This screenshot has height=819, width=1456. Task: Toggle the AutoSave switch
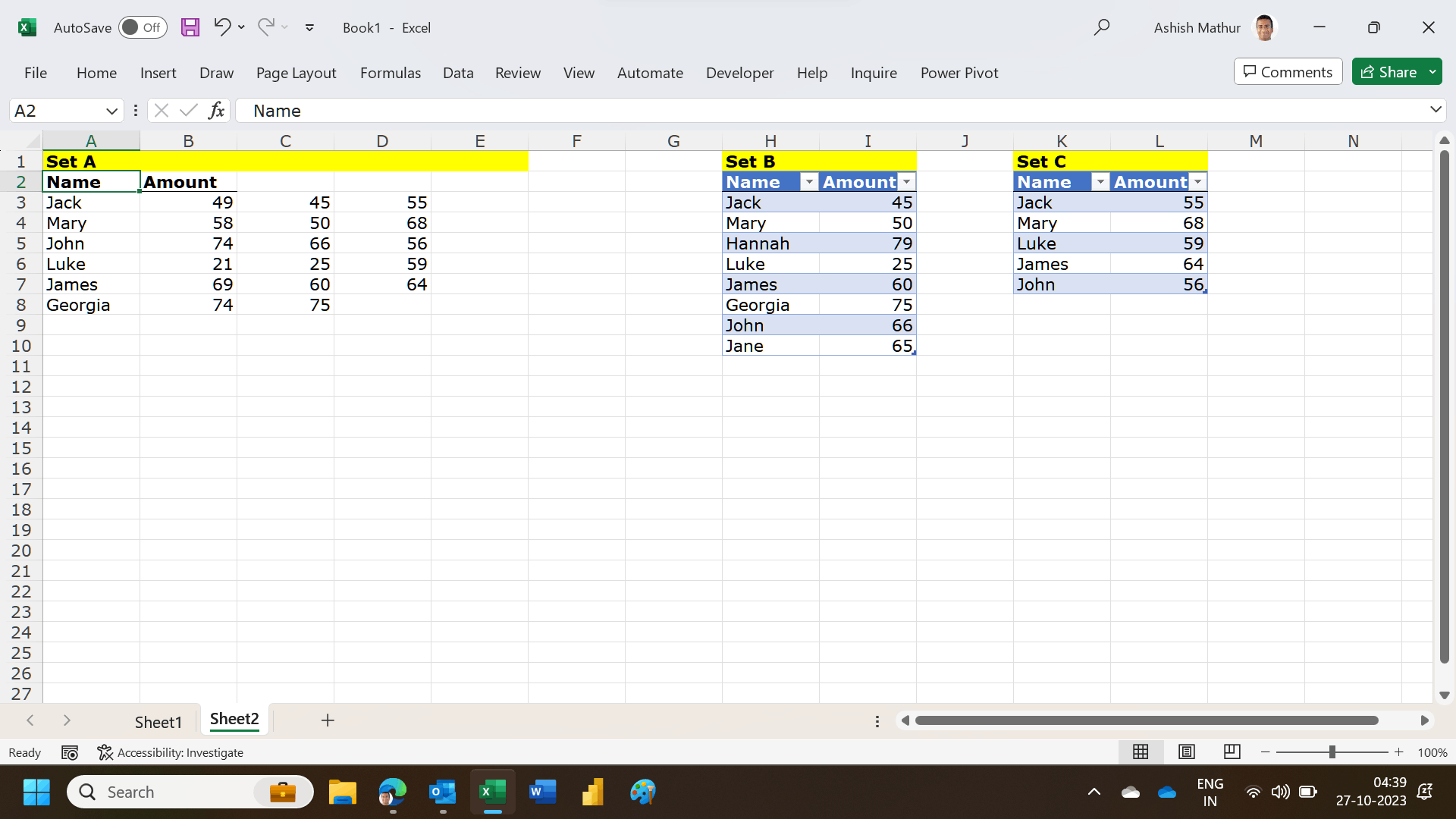(143, 27)
